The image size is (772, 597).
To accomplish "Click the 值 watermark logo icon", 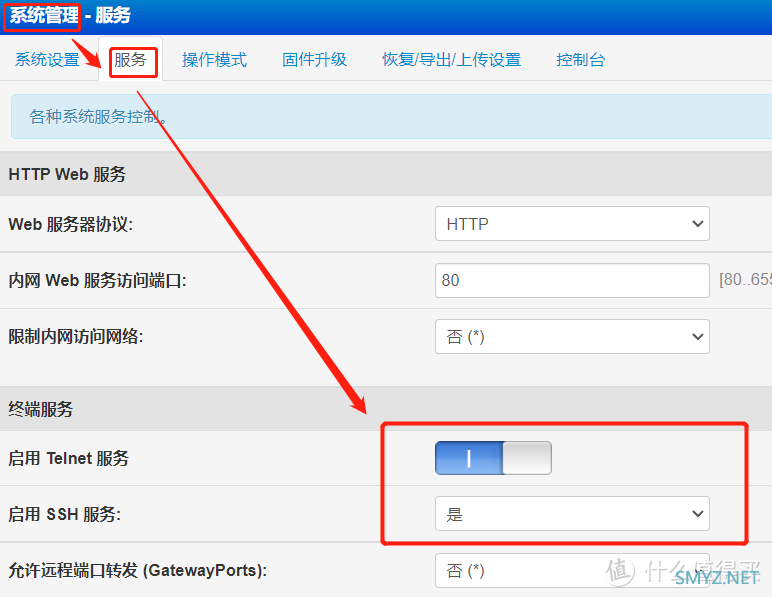I will pyautogui.click(x=621, y=571).
